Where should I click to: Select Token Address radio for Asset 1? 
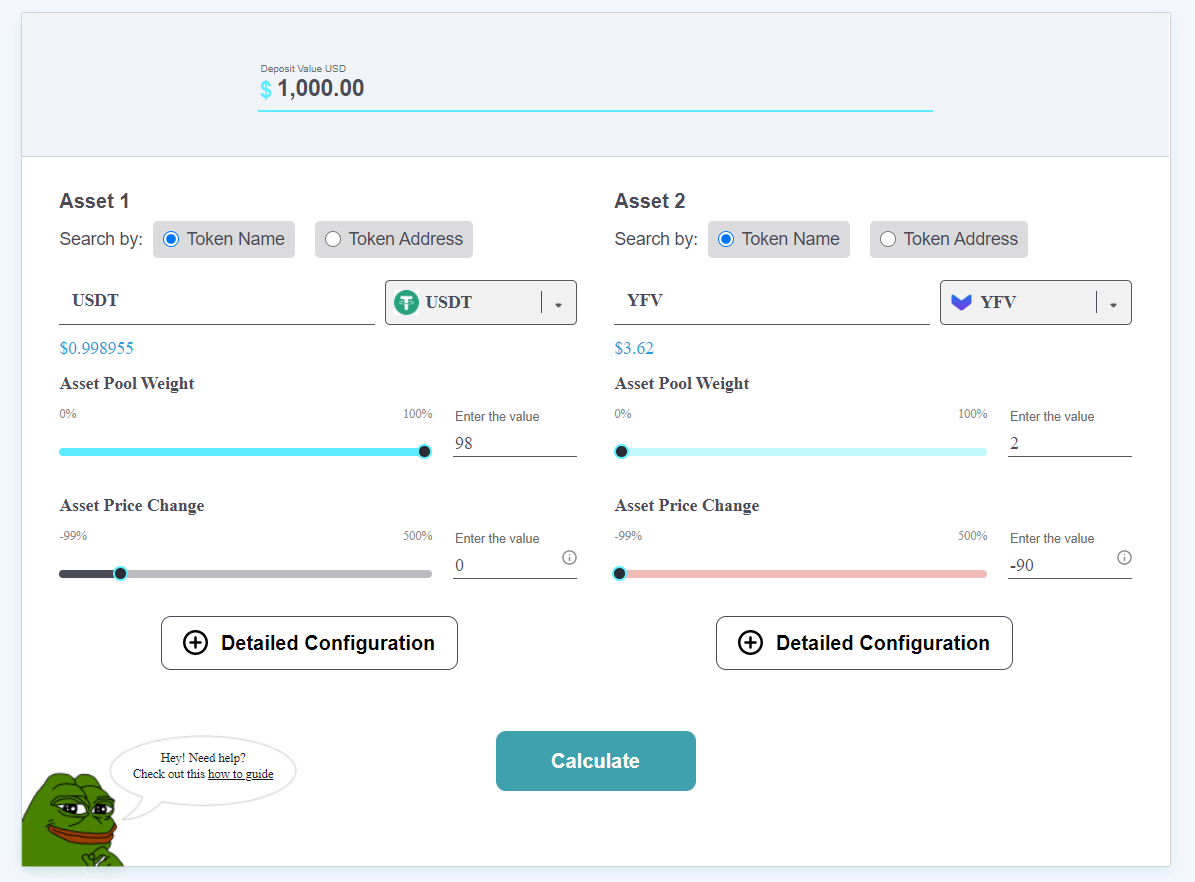333,239
